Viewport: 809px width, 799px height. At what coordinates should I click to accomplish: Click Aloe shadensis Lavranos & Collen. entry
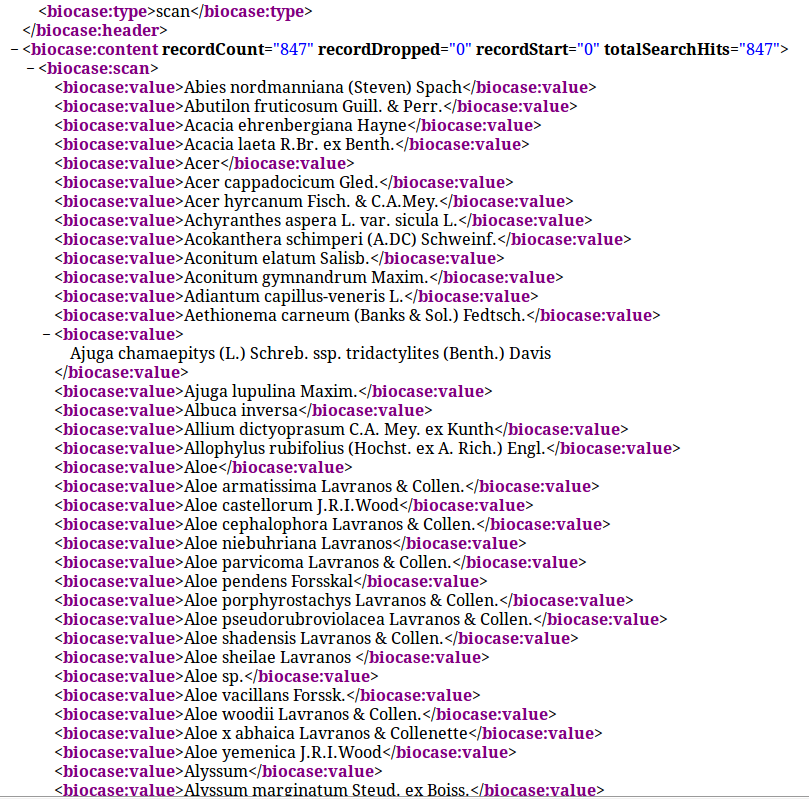(x=316, y=639)
